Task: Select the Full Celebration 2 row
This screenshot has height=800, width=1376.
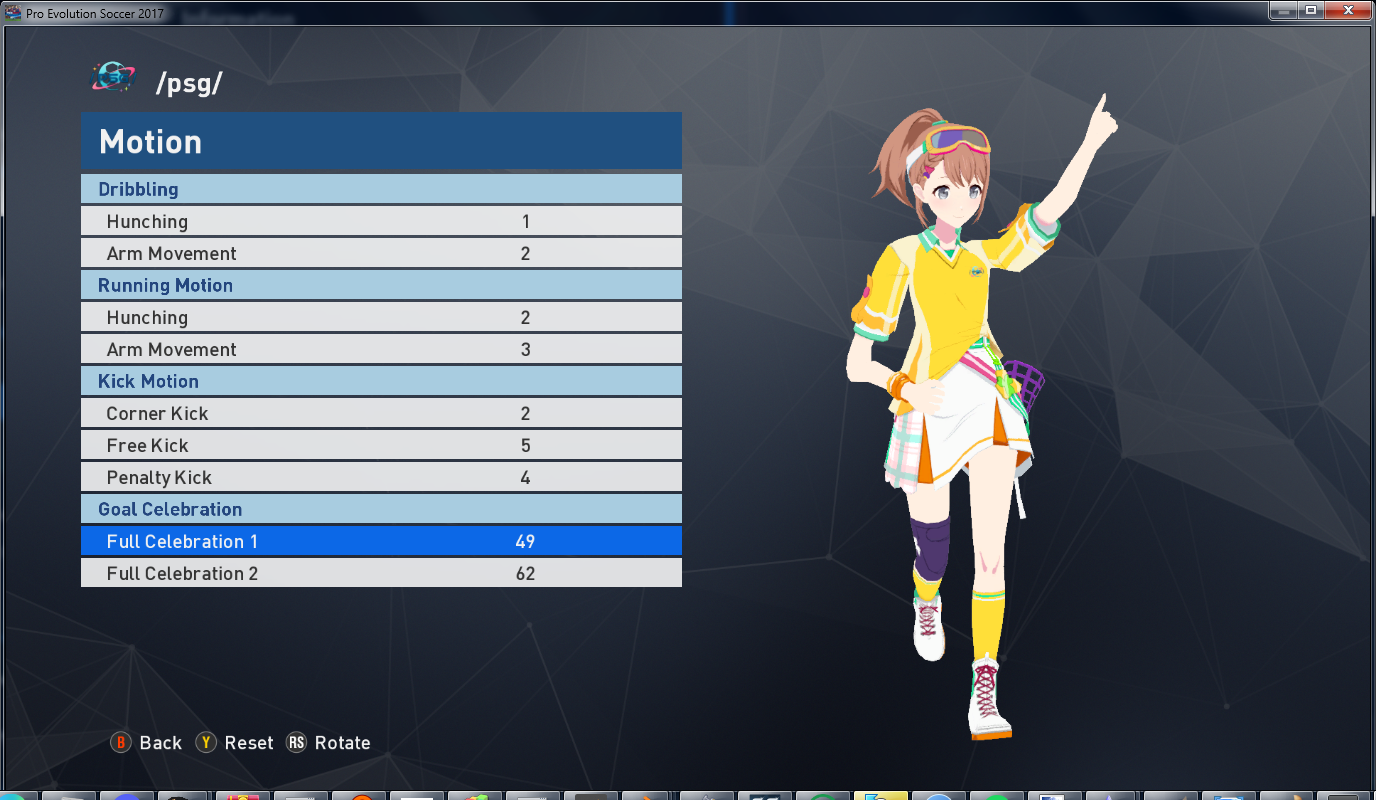Action: [x=381, y=573]
